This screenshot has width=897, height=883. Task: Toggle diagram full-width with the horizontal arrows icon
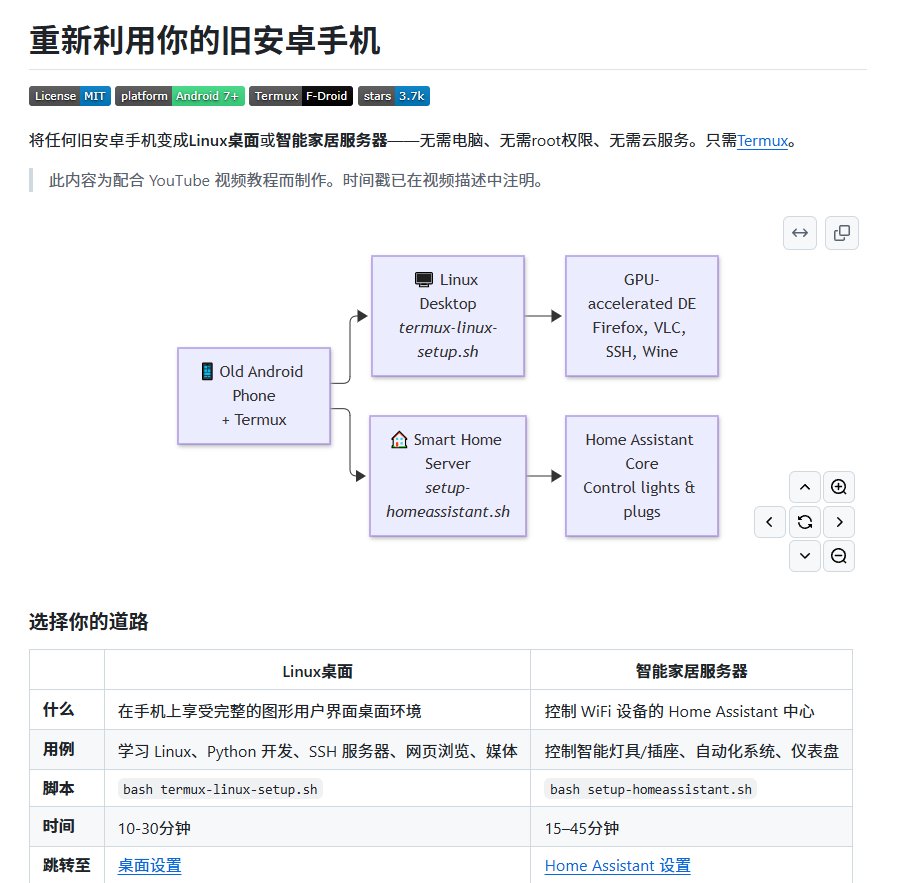click(x=800, y=233)
